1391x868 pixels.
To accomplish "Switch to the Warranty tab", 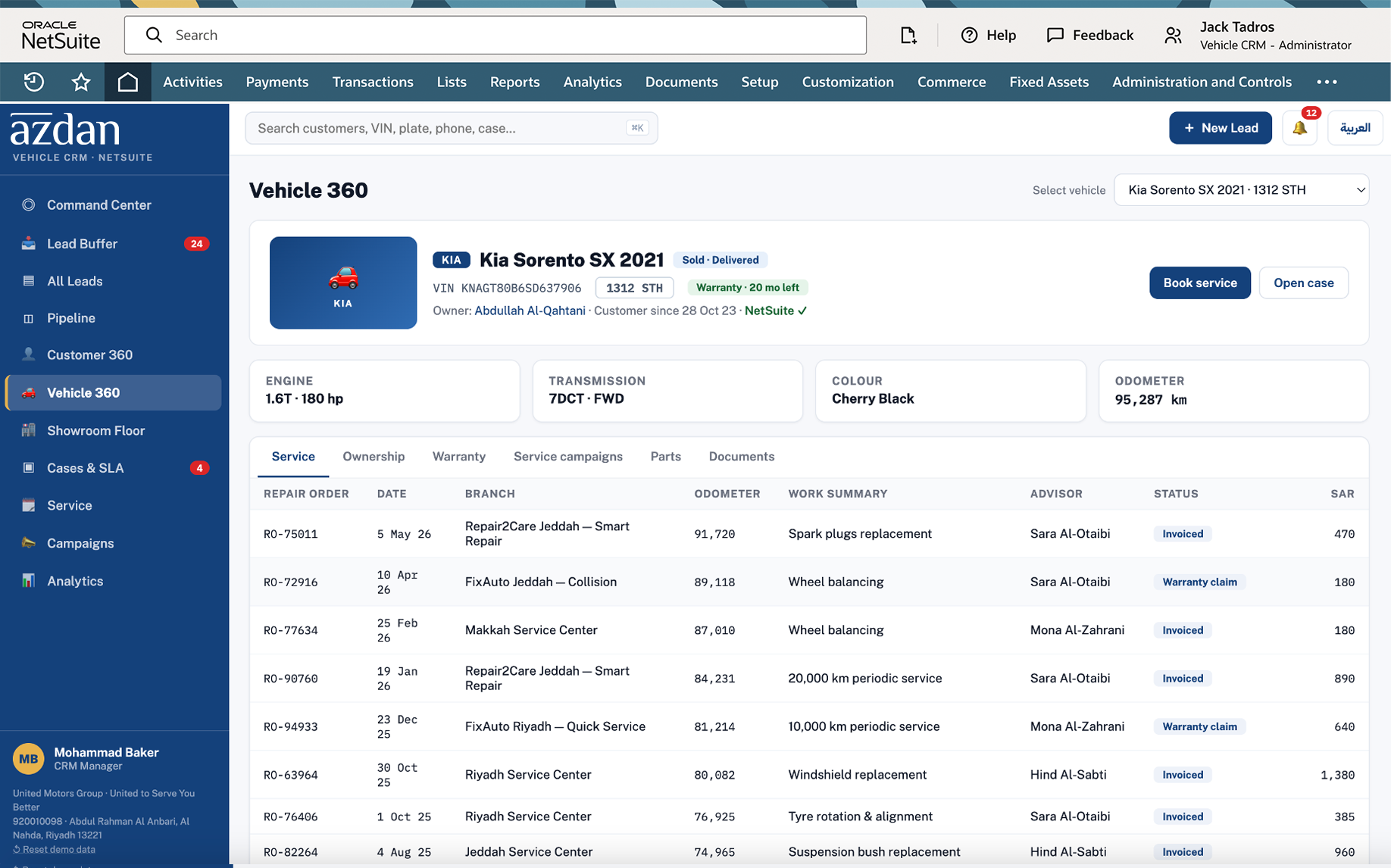I will (459, 457).
